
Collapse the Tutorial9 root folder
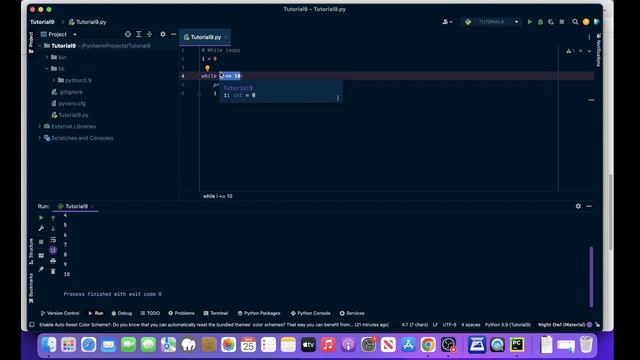40,46
